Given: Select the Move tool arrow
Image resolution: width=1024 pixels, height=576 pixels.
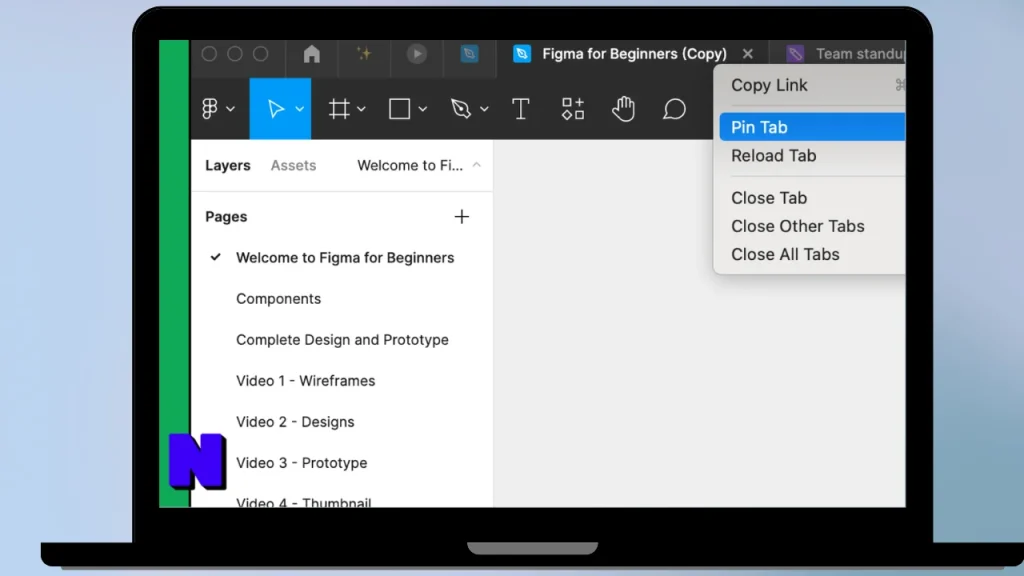Looking at the screenshot, I should (275, 108).
